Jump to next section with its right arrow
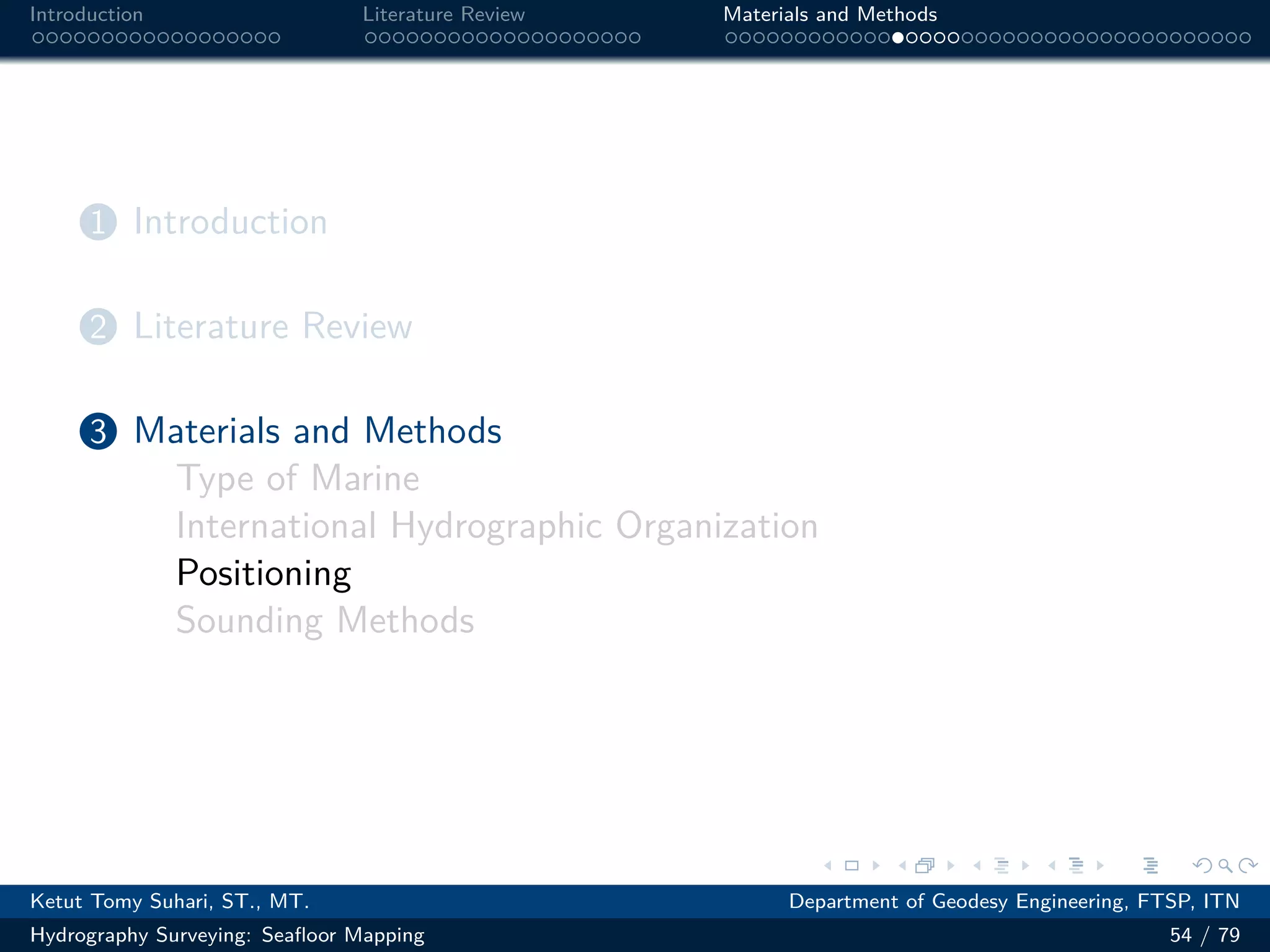This screenshot has height=952, width=1270. [x=1100, y=866]
